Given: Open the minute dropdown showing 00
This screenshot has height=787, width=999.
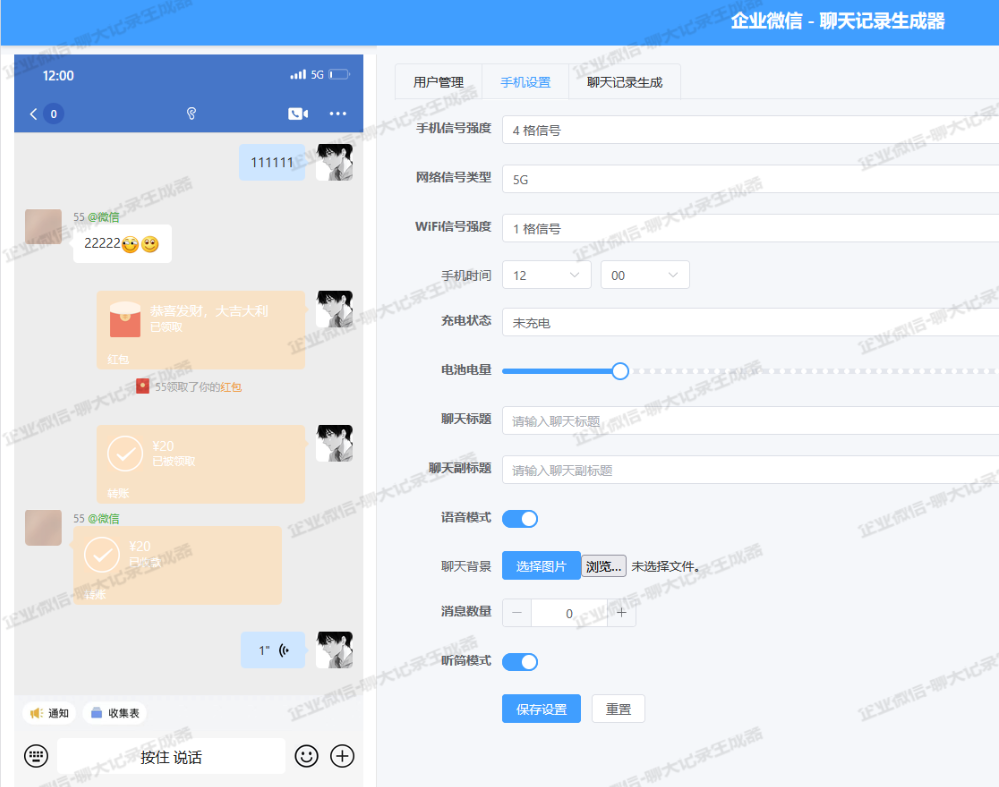Looking at the screenshot, I should click(645, 275).
